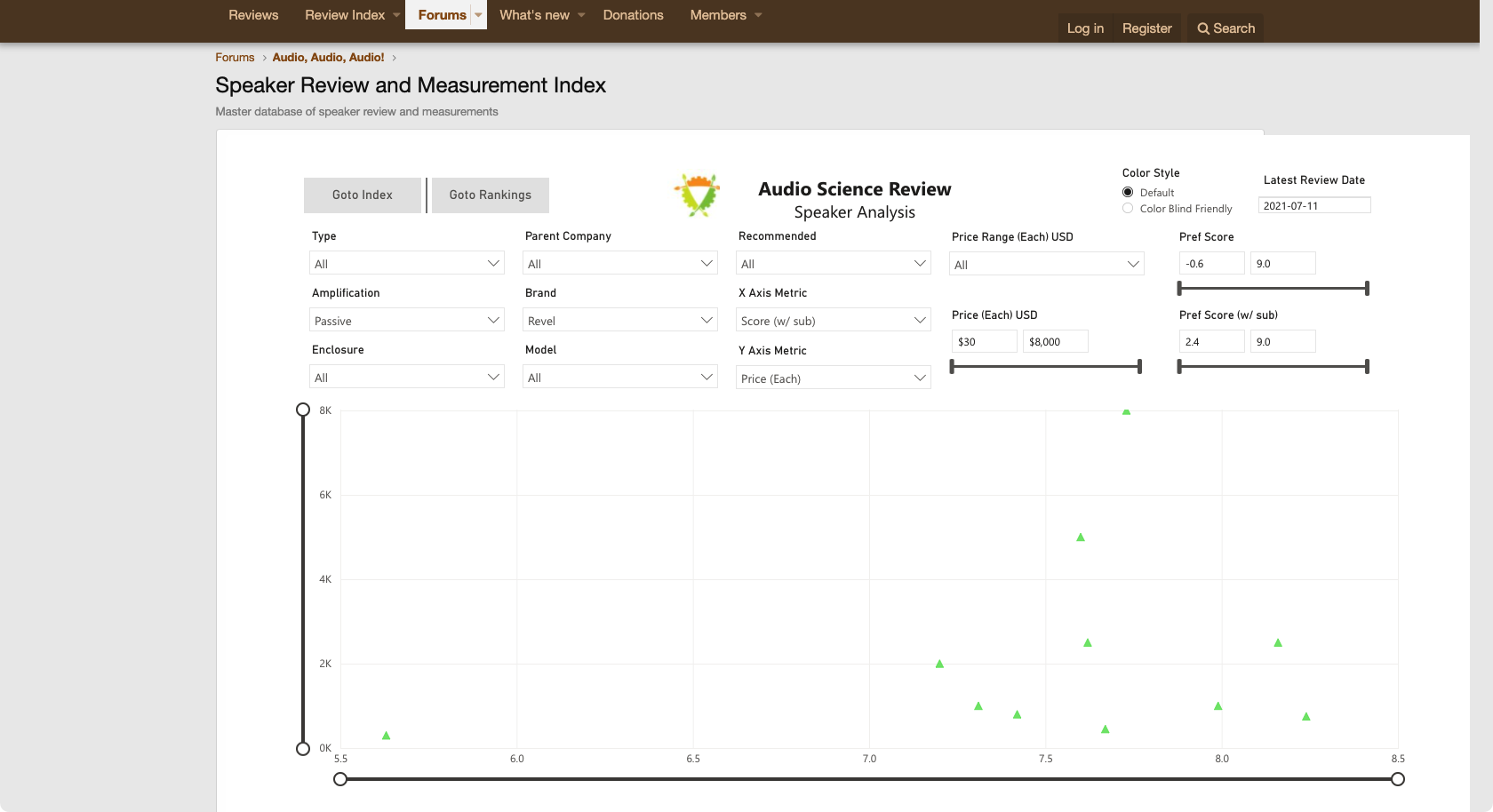Click the Pref Score range slider track
Image resolution: width=1493 pixels, height=812 pixels.
pos(1273,288)
